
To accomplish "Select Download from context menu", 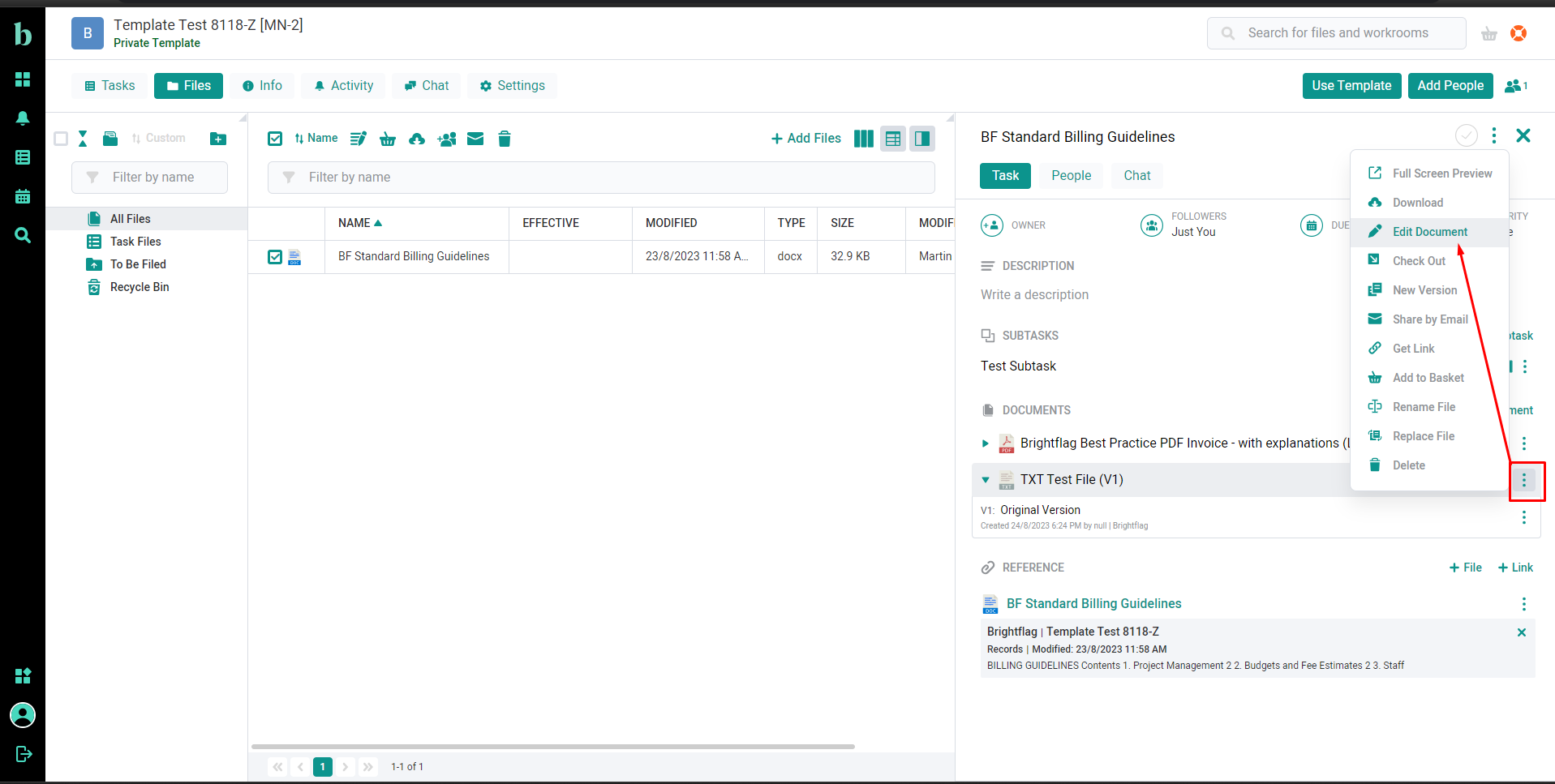I will click(1429, 203).
